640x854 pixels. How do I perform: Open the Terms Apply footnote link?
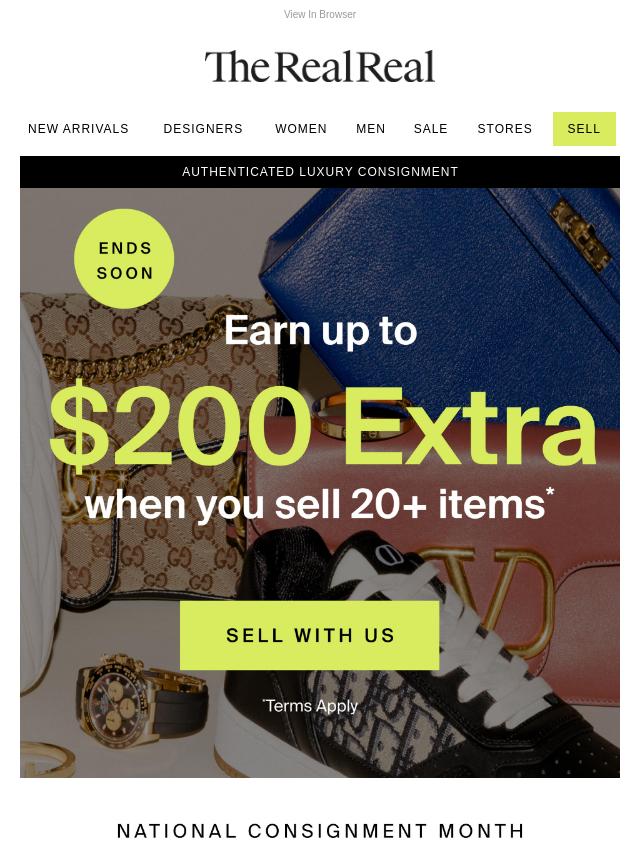[310, 706]
